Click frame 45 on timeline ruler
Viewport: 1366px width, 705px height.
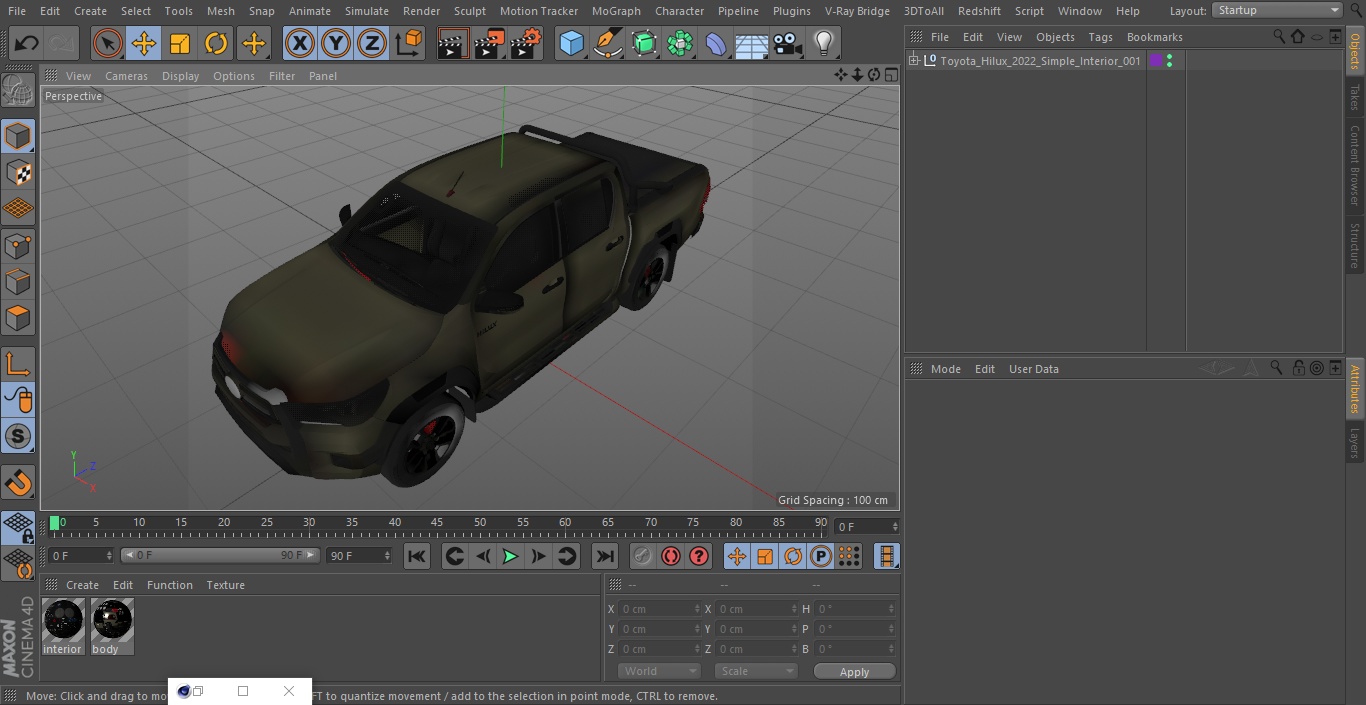437,522
